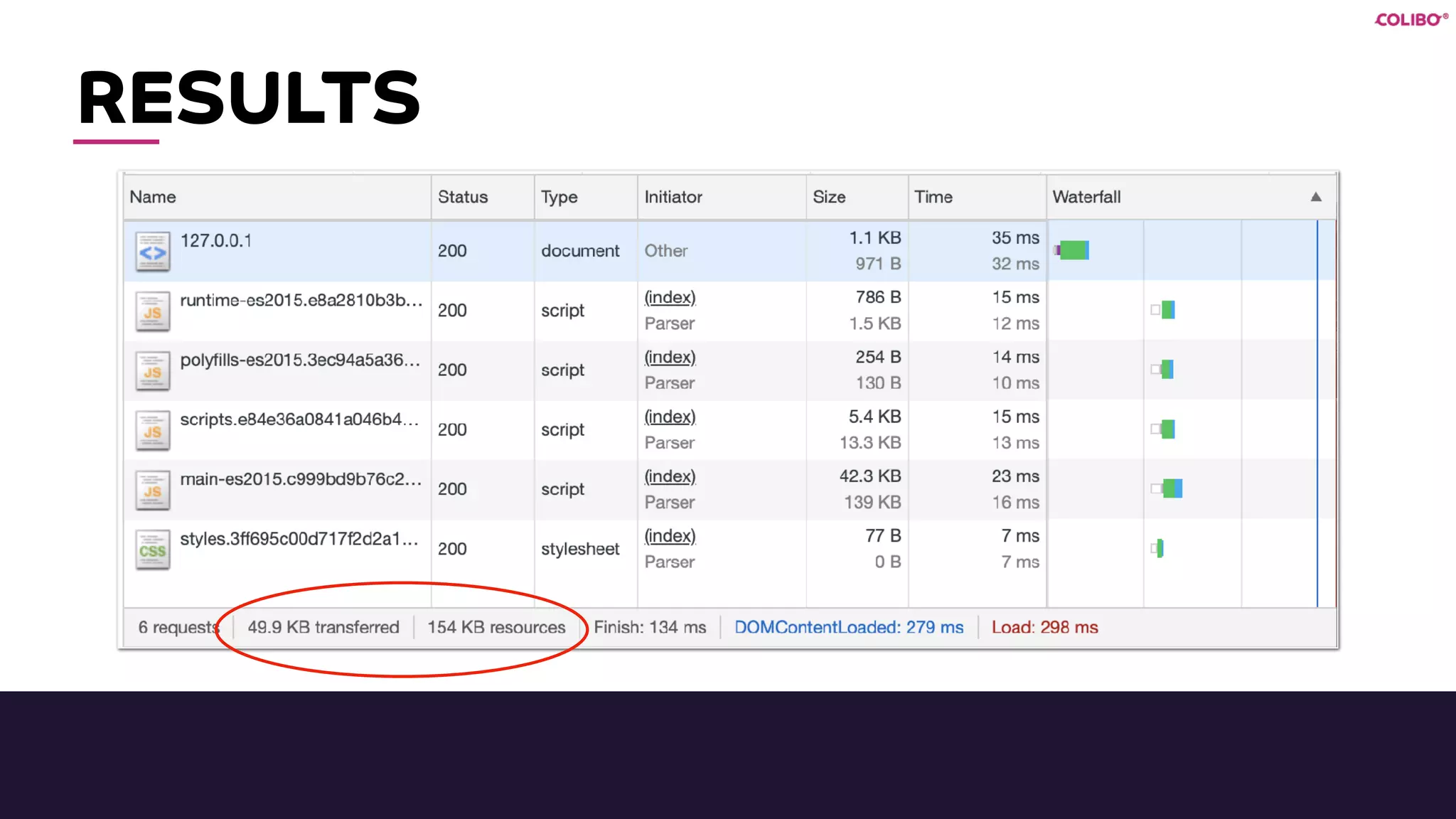The image size is (1456, 819).
Task: Click the green waterfall bar for 127.0.0.1
Action: 1074,250
